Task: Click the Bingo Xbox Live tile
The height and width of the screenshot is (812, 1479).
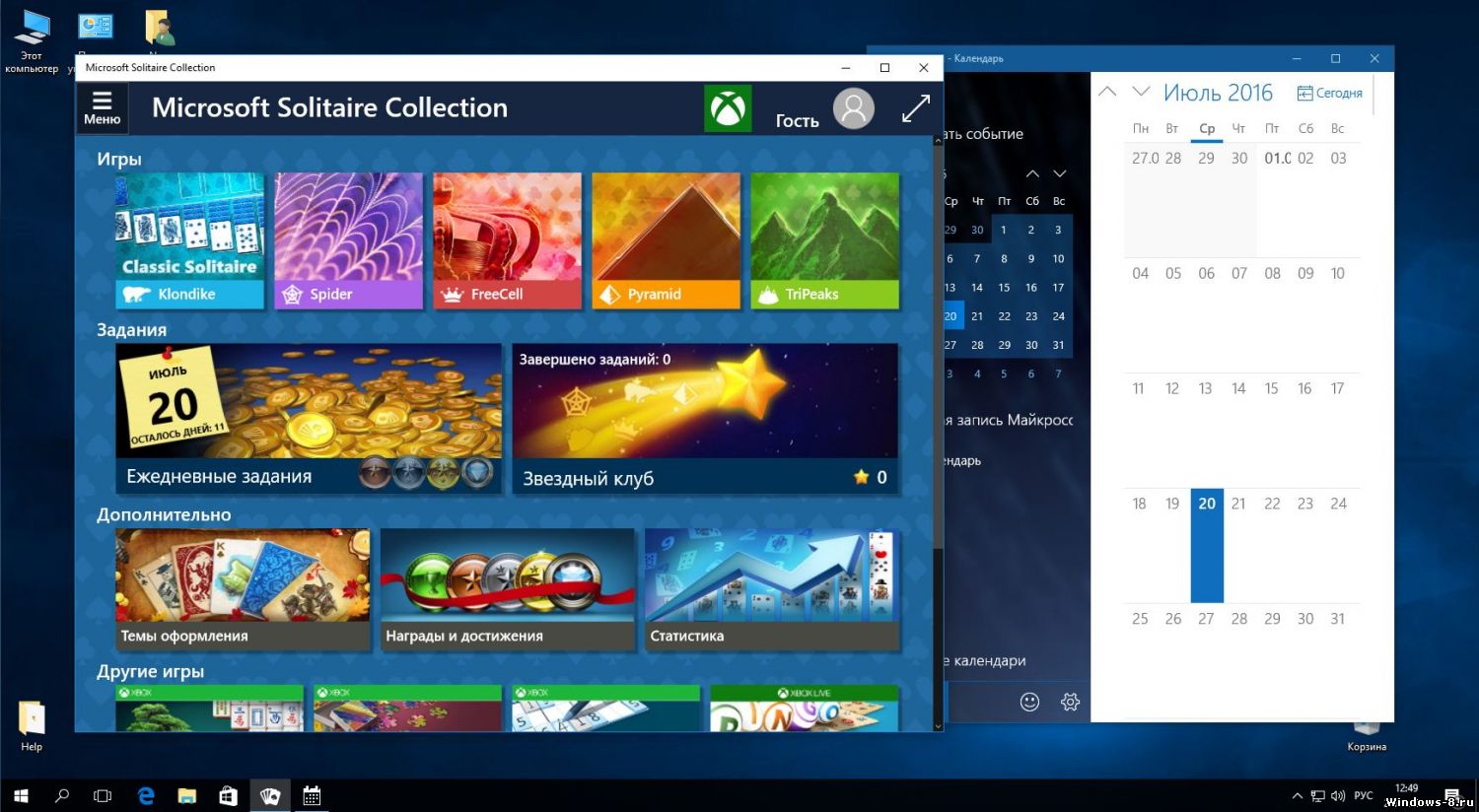Action: pyautogui.click(x=804, y=709)
